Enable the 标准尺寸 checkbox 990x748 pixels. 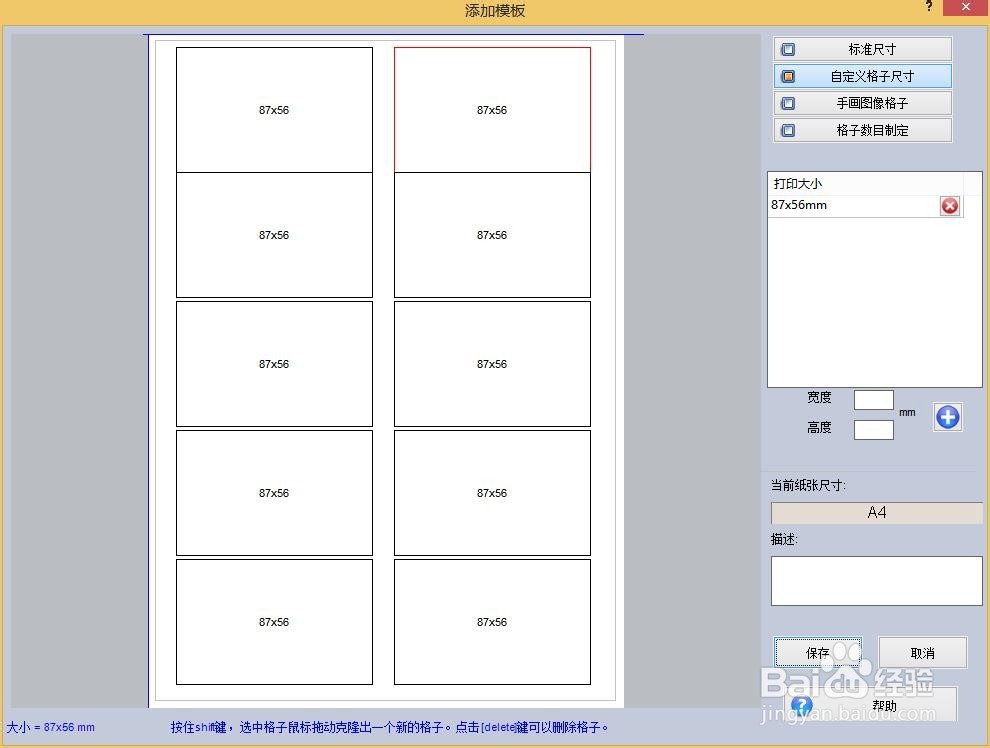point(786,48)
